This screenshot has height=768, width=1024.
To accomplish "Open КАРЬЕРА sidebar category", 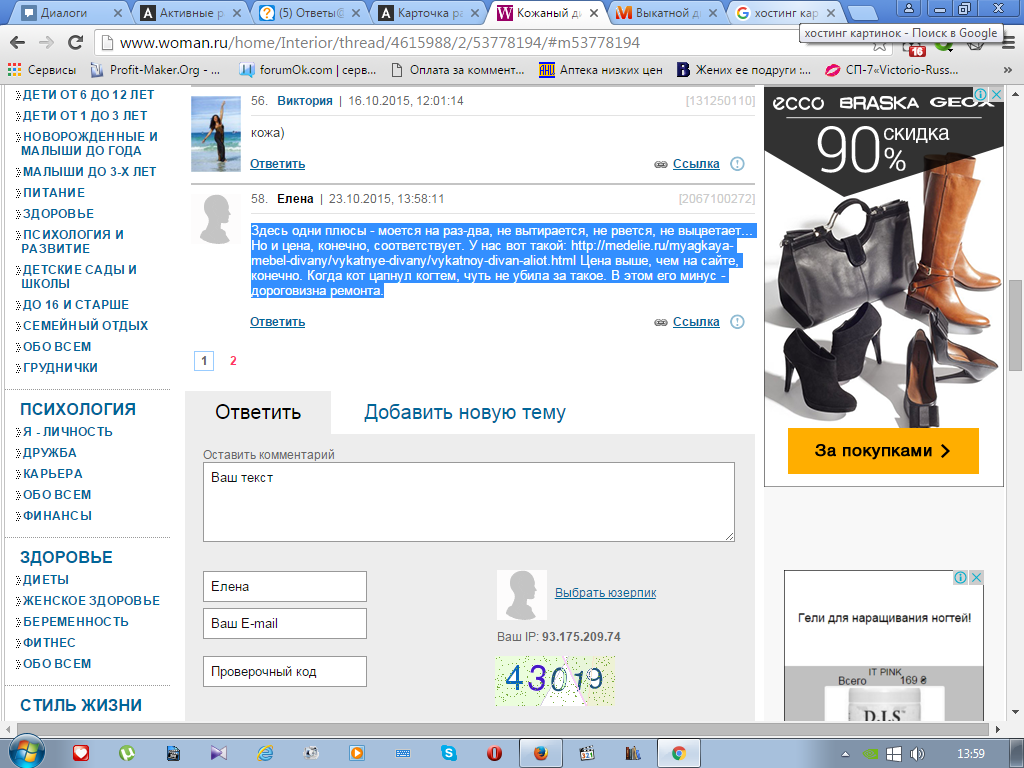I will coord(52,474).
